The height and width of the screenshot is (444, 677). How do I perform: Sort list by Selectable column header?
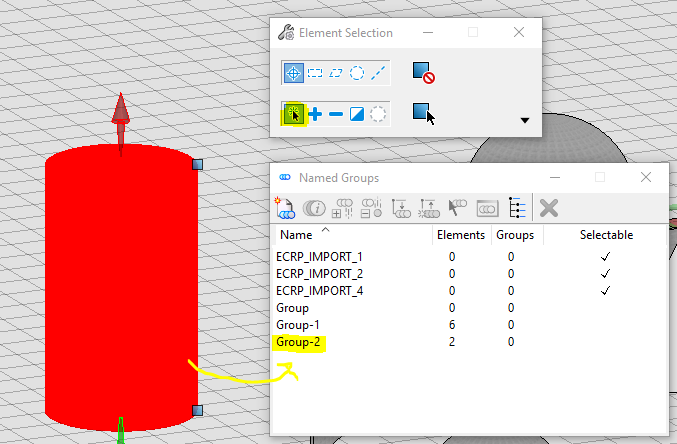tap(606, 235)
